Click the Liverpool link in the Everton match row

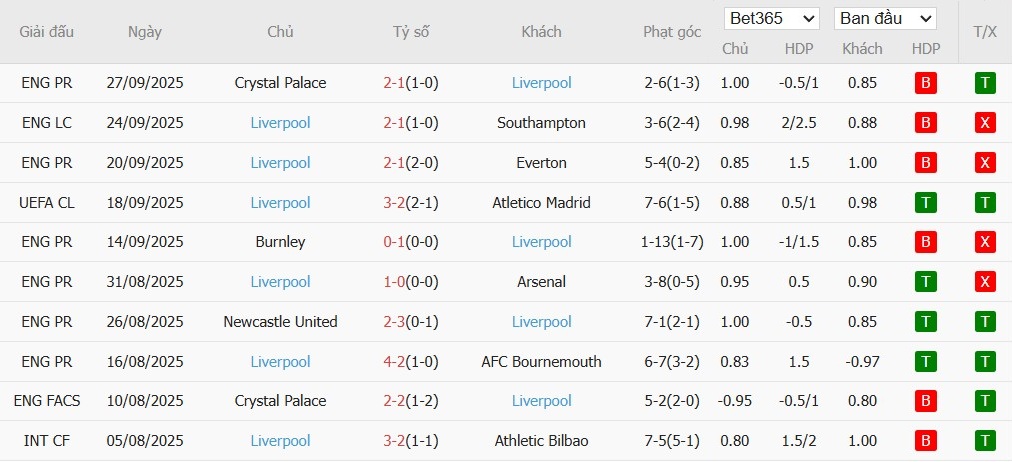point(280,163)
